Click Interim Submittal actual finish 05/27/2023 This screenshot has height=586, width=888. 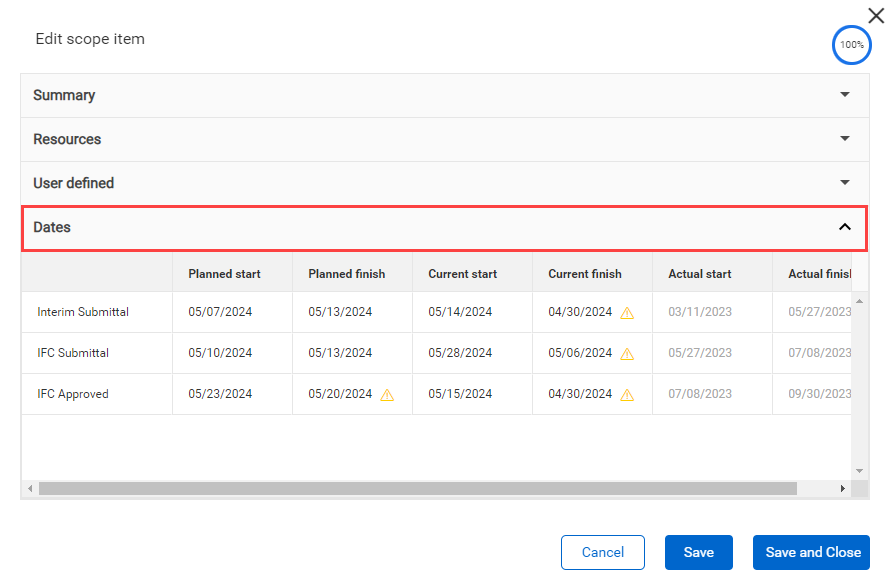819,312
